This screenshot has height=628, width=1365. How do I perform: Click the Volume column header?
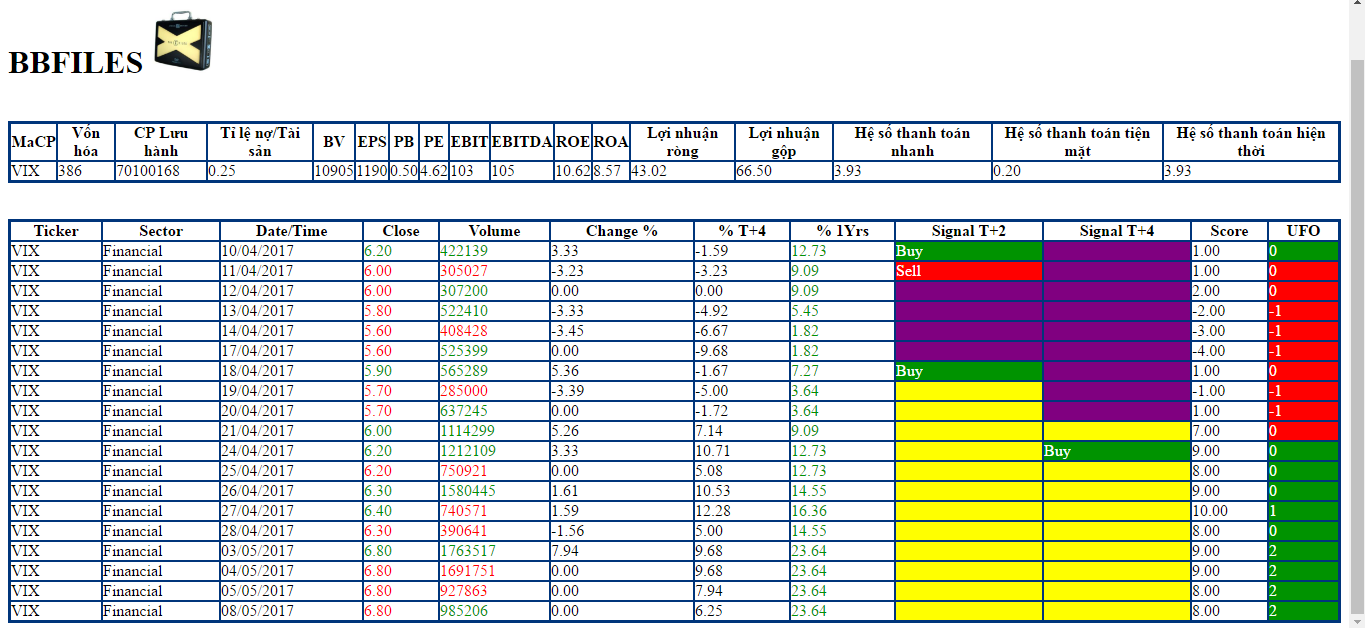click(x=494, y=231)
